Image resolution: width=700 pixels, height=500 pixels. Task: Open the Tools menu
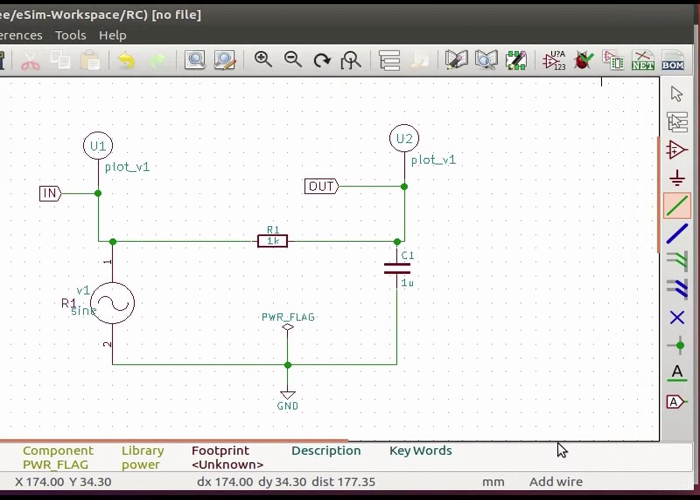[x=70, y=35]
